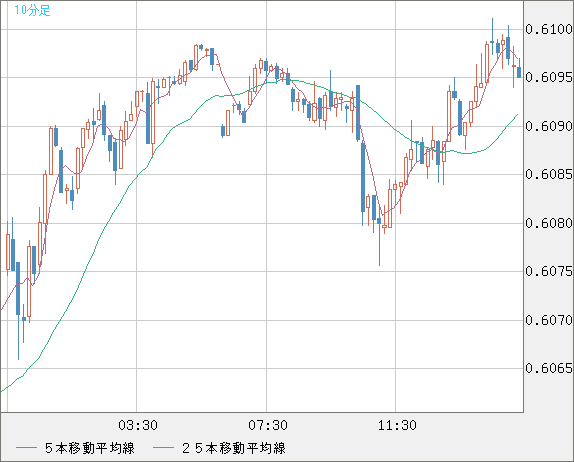
Task: Click the 0.6070 price axis label
Action: coord(549,320)
